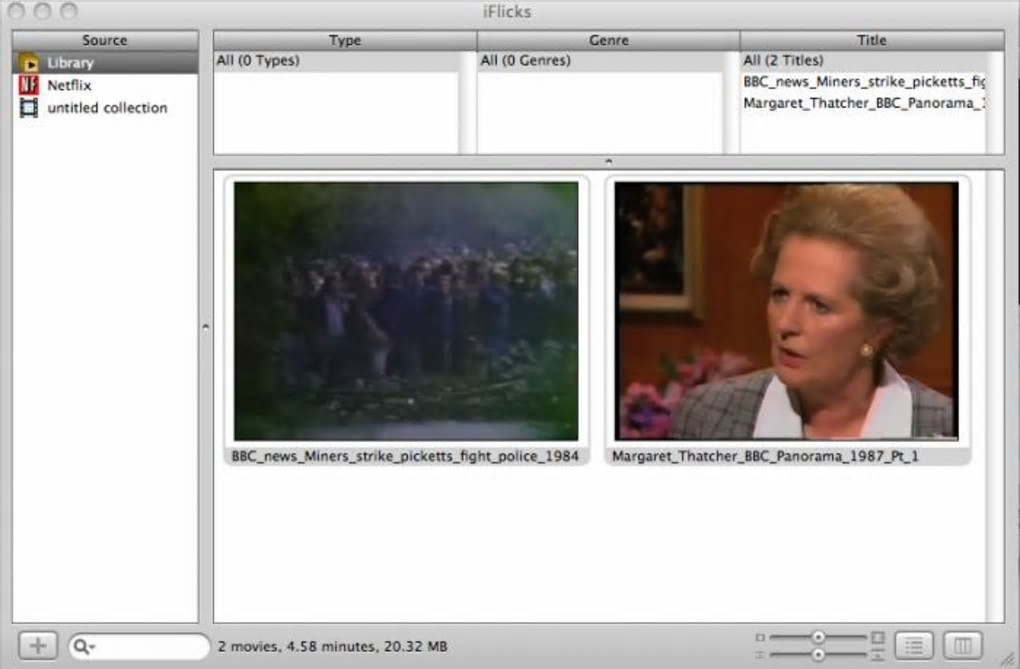Viewport: 1020px width, 669px height.
Task: Close the iFlicks window
Action: [x=17, y=11]
